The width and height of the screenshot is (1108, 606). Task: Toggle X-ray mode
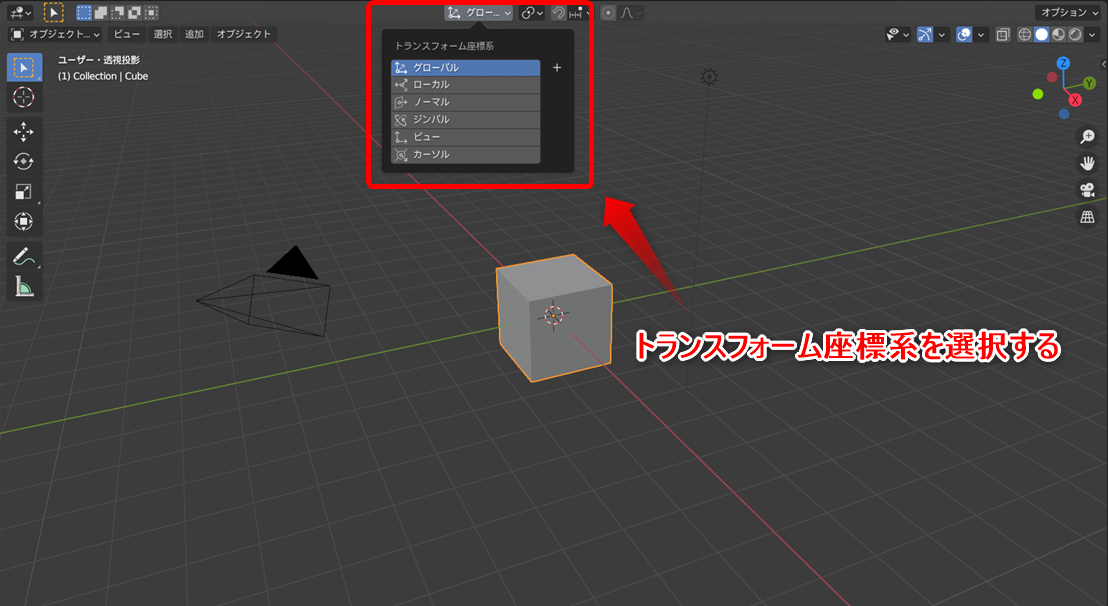tap(1002, 34)
